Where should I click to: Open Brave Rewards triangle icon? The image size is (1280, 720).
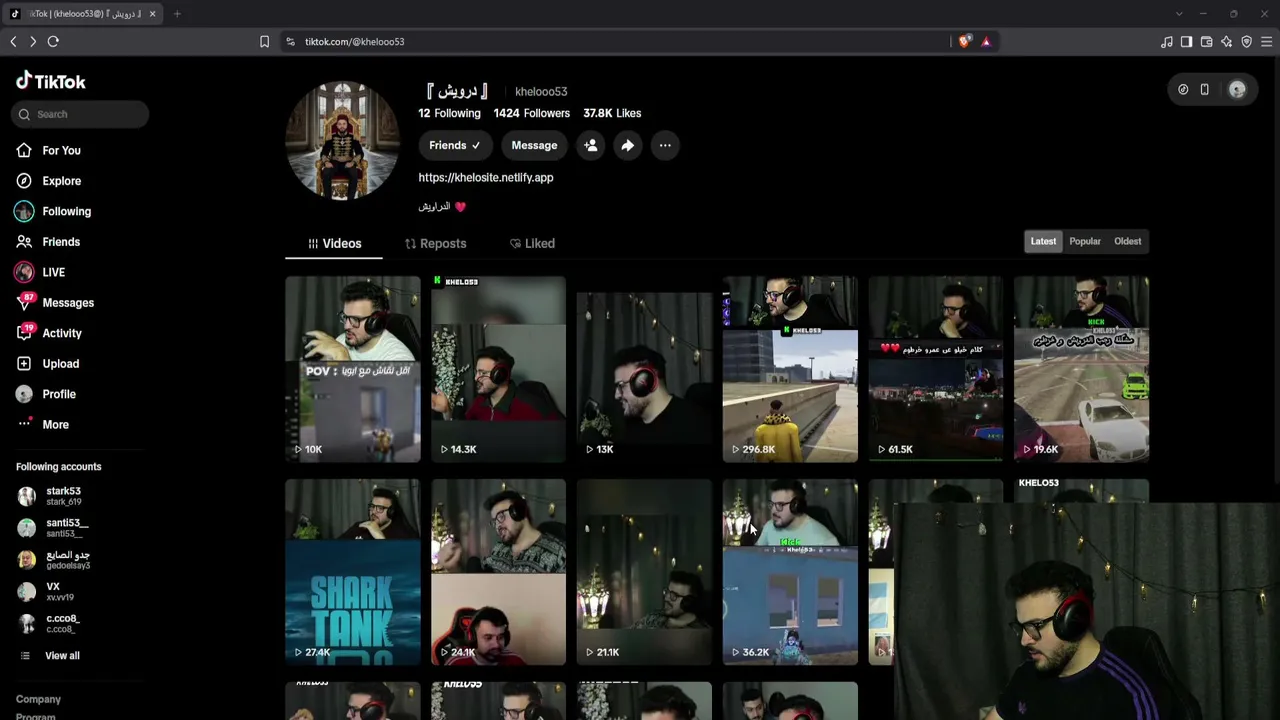[x=986, y=42]
